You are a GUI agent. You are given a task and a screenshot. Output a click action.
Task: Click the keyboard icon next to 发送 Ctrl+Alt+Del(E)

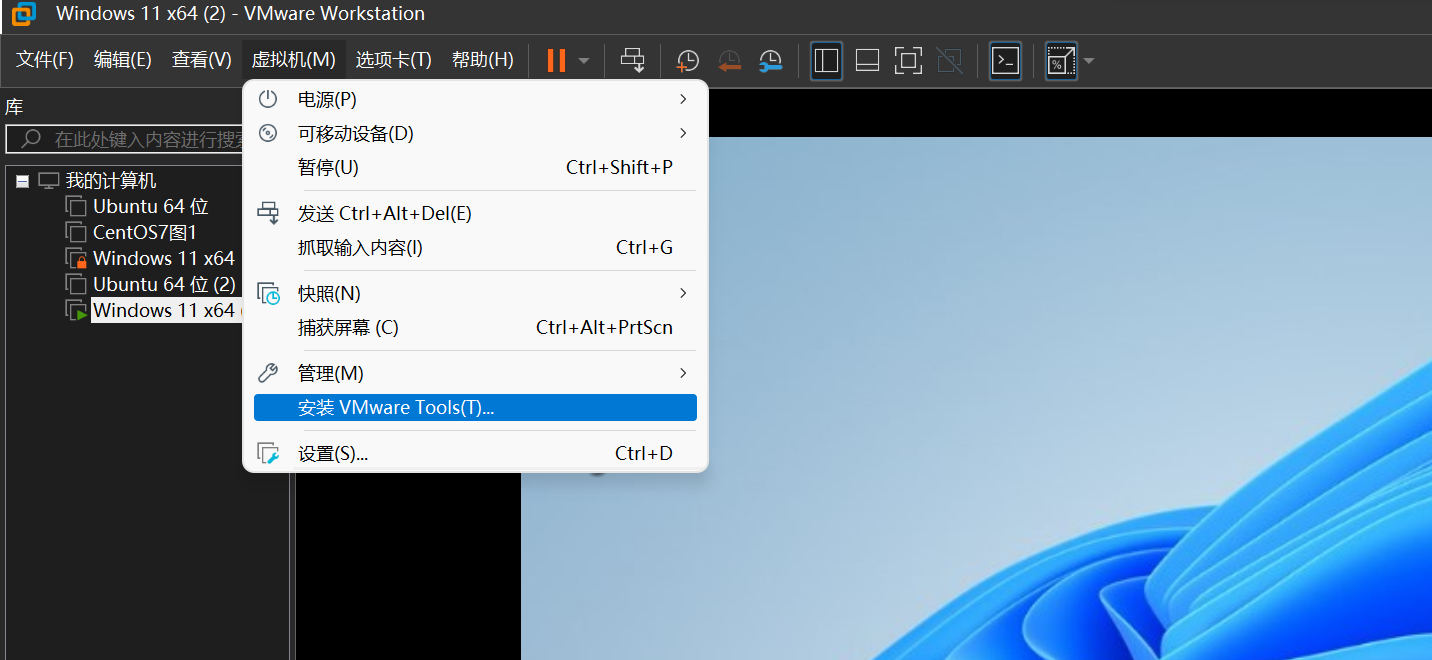click(269, 212)
